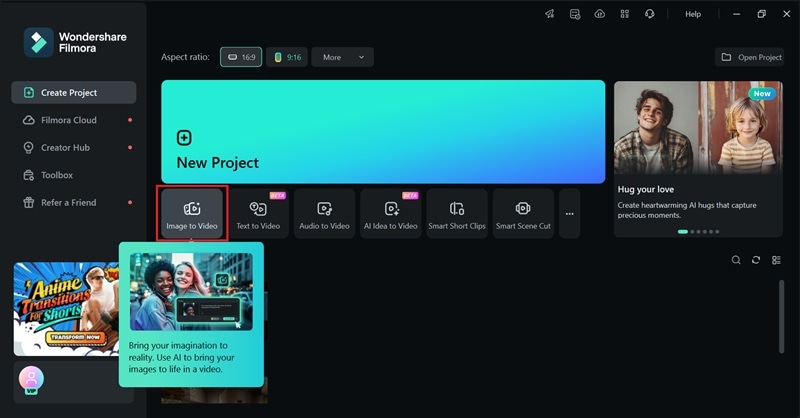Select the 16:9 aspect ratio
Screen dimensions: 800x418
(241, 57)
